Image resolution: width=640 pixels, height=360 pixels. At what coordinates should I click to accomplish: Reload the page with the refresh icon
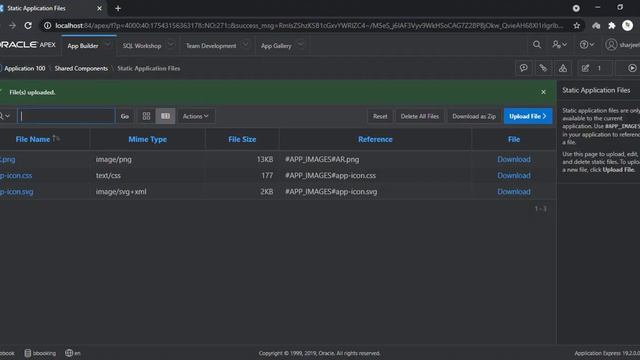click(x=28, y=26)
